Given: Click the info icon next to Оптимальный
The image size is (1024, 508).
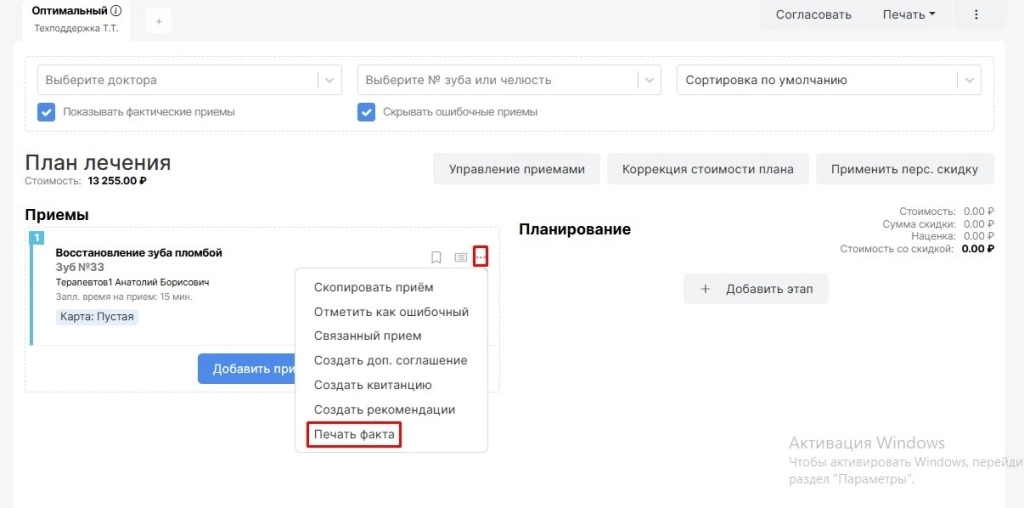Looking at the screenshot, I should pyautogui.click(x=116, y=11).
